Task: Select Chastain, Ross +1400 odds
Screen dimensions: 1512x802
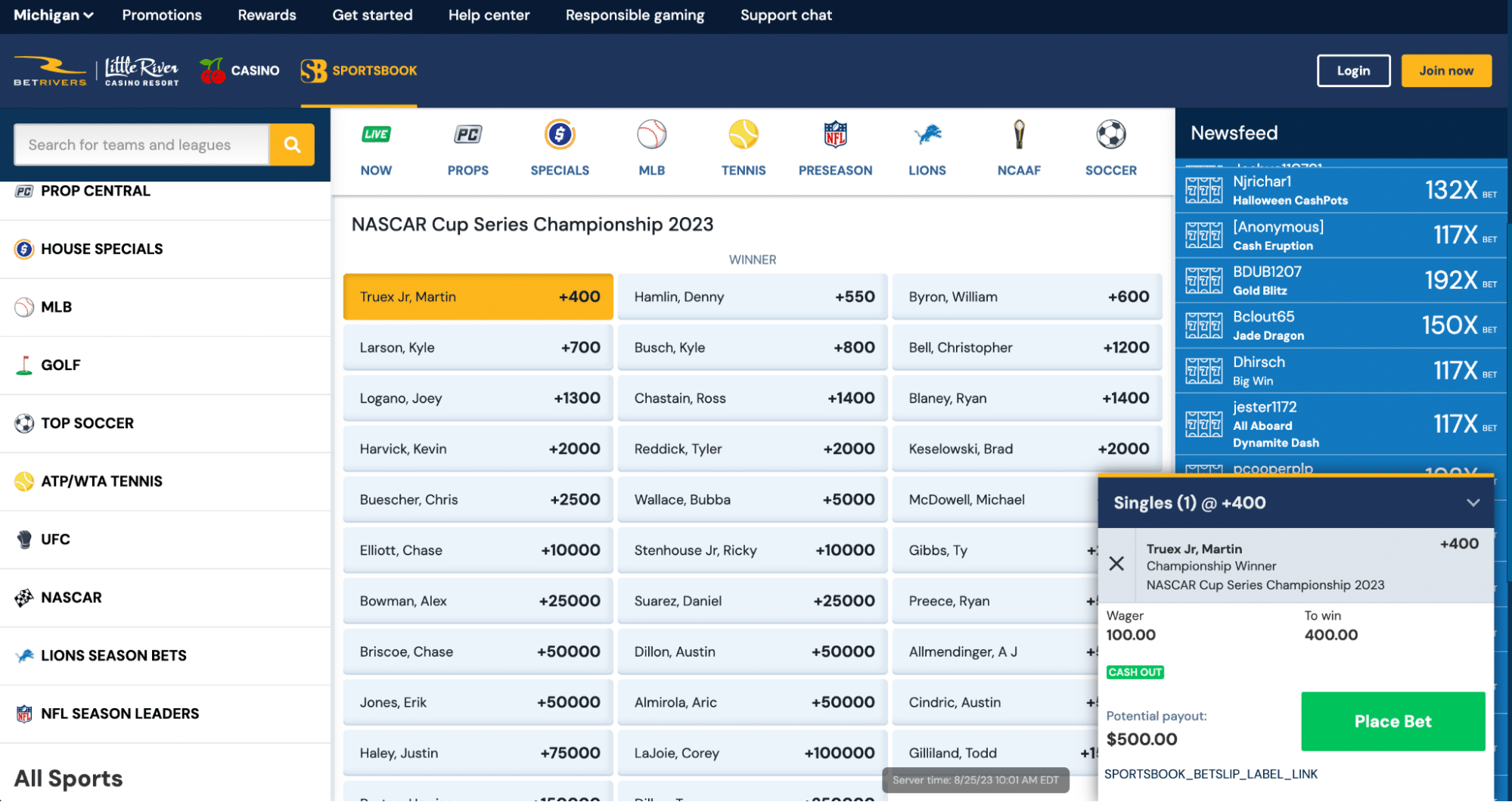Action: pos(753,398)
